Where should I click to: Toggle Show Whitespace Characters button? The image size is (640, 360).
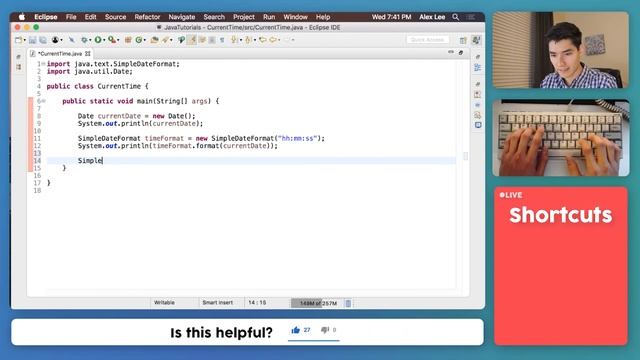(222, 40)
